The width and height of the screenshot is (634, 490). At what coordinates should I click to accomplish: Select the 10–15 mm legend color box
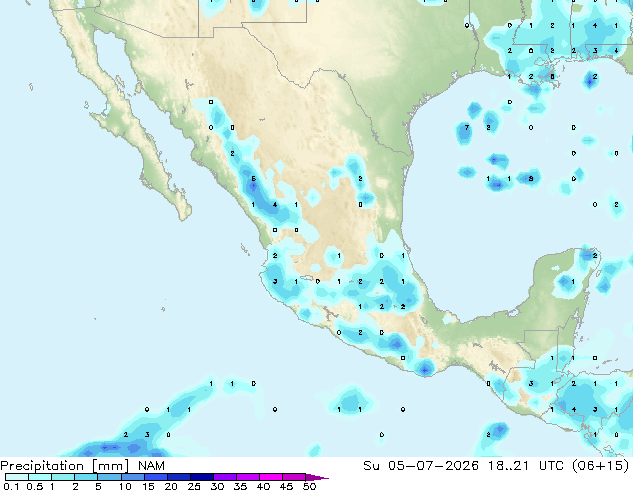click(132, 477)
